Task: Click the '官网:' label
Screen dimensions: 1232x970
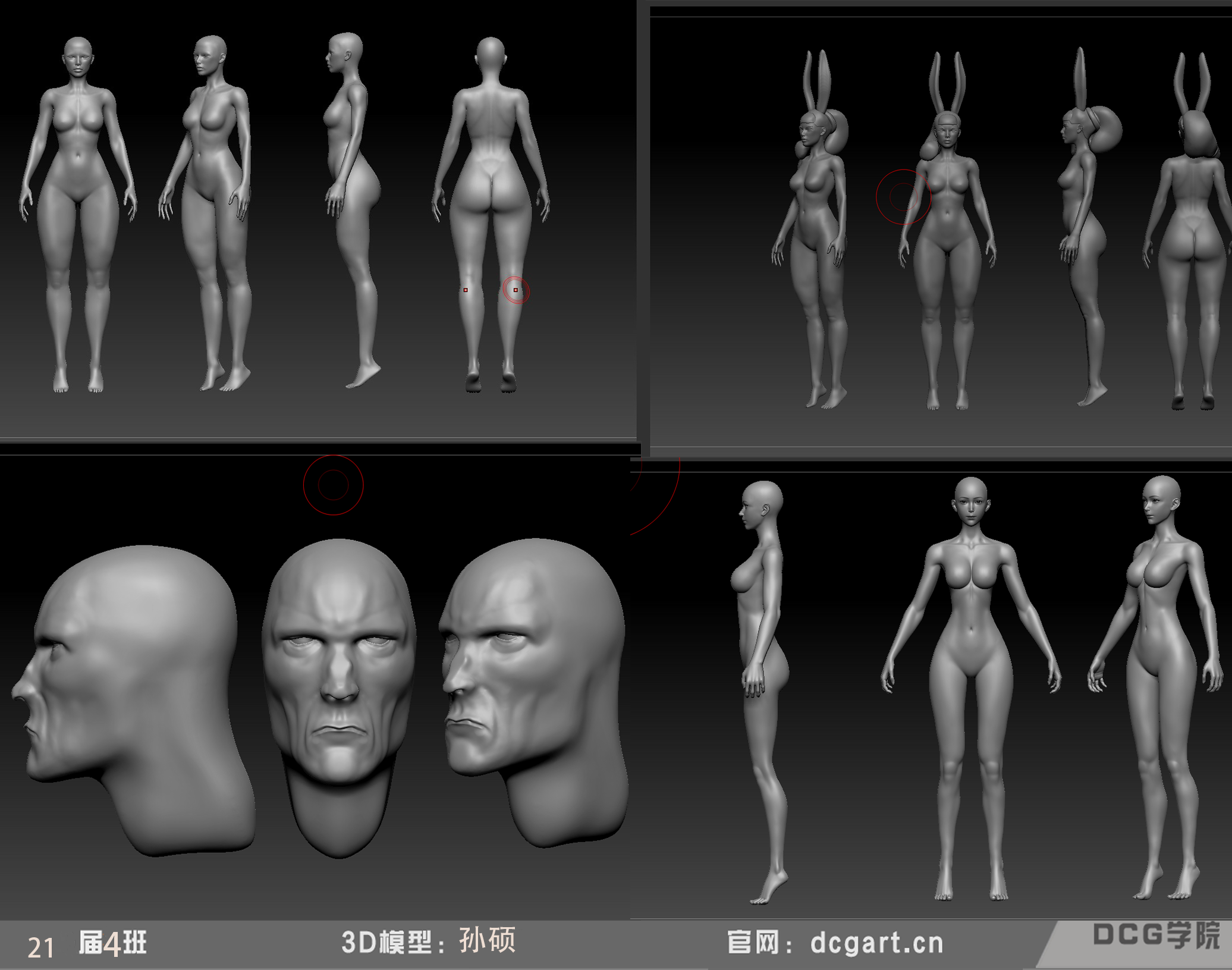Action: [x=760, y=943]
